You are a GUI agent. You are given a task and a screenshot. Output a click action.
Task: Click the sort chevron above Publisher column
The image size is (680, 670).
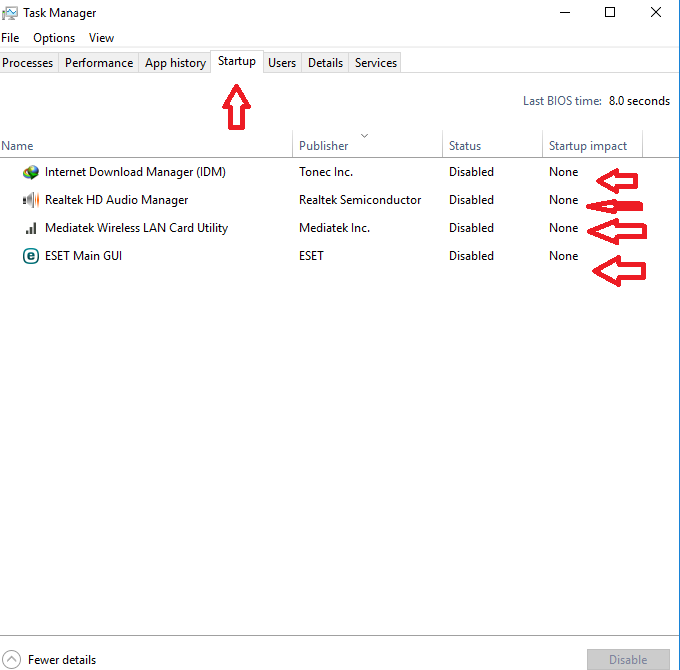coord(364,136)
